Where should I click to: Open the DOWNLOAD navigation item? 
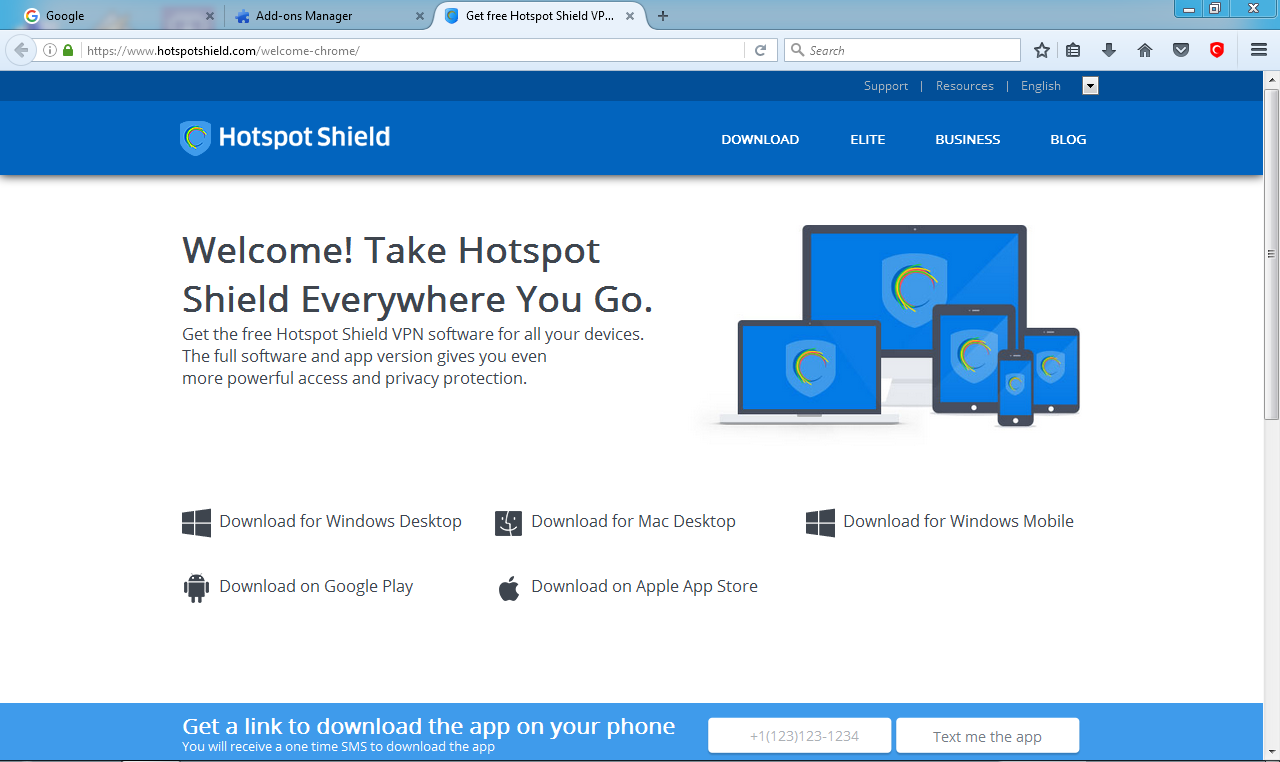(760, 140)
